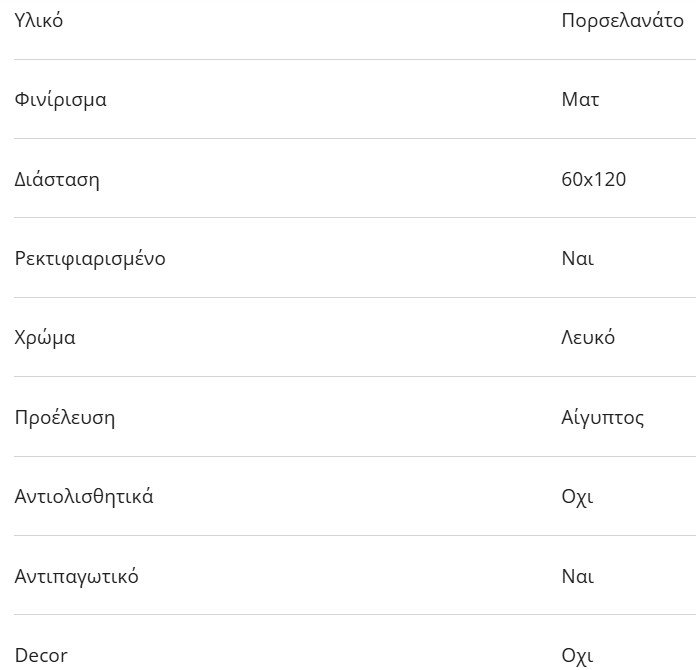Viewport: 696px width, 670px height.
Task: Click the divider line above the Decor row
Action: 348,614
